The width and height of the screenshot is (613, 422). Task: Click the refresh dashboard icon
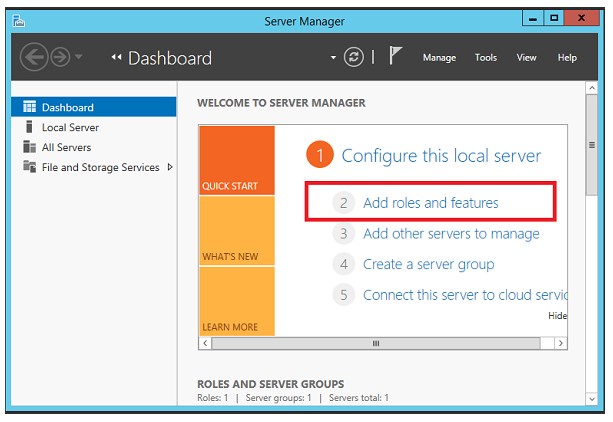[x=353, y=57]
